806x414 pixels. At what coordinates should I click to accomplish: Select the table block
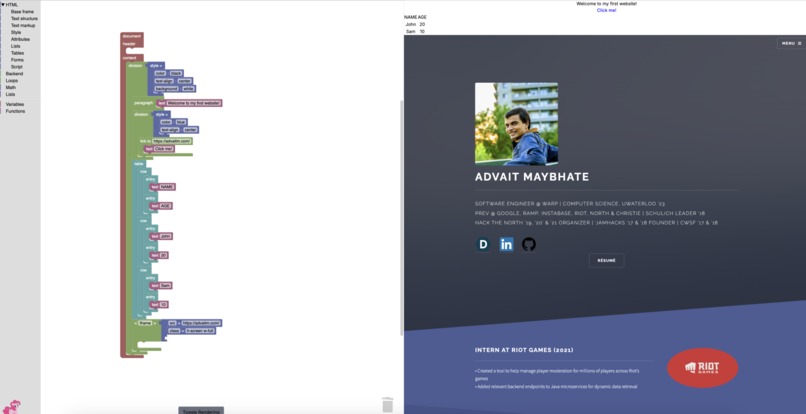click(x=139, y=164)
